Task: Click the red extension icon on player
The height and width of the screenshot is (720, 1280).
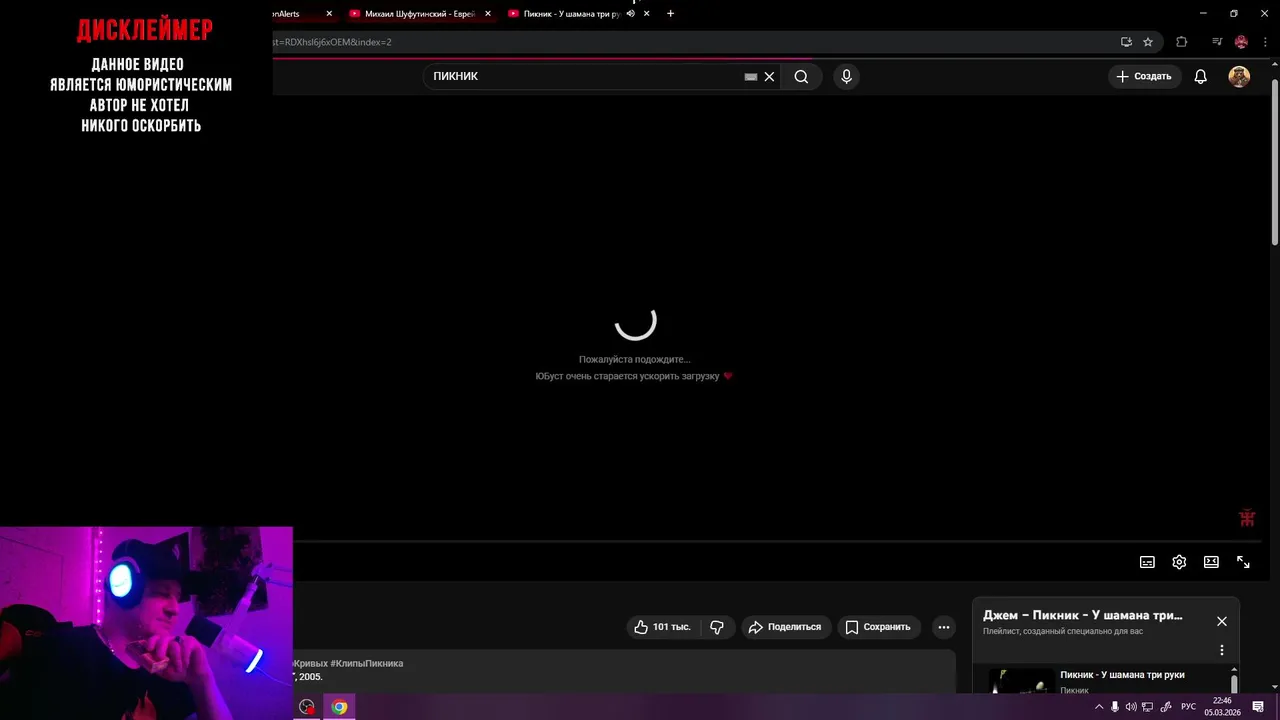Action: tap(1247, 518)
